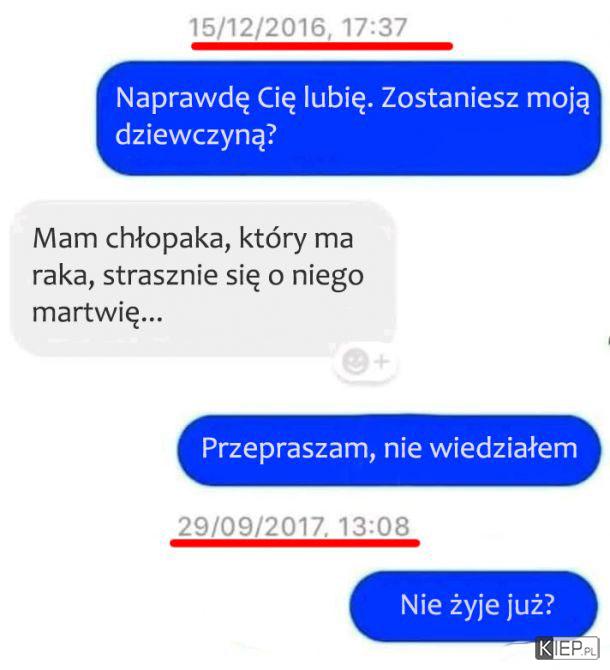Viewport: 610px width, 670px height.
Task: Click the word 'wiedziałem' in apology message
Action: pos(503,449)
